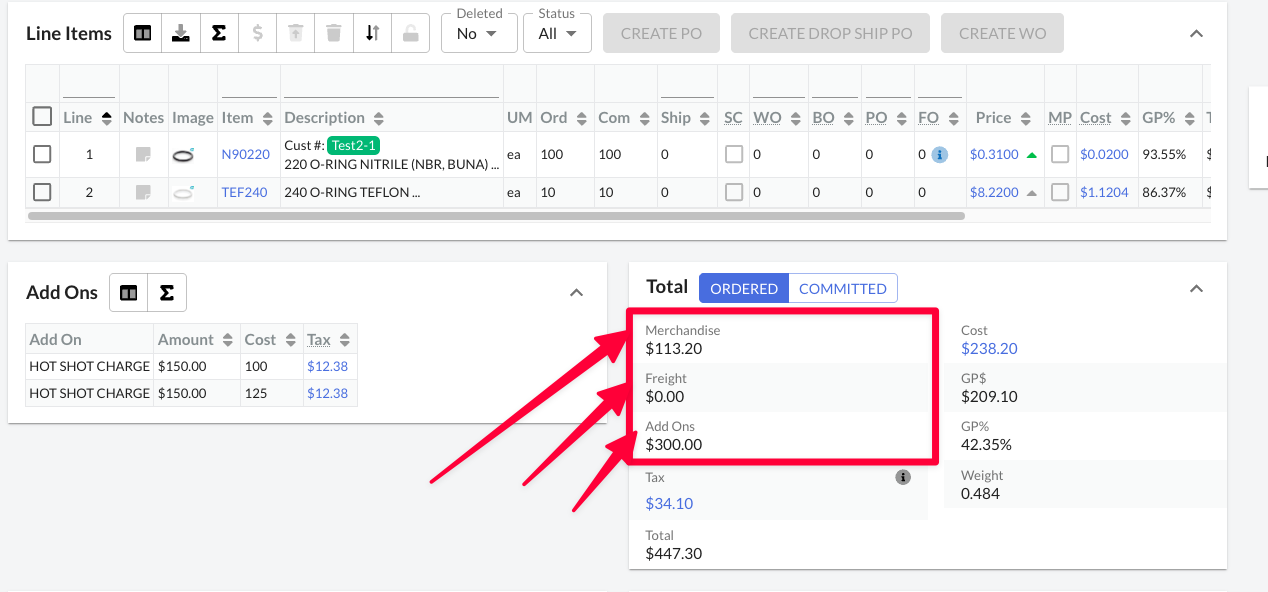Click the sort order arrows icon
The width and height of the screenshot is (1268, 592).
[x=372, y=33]
